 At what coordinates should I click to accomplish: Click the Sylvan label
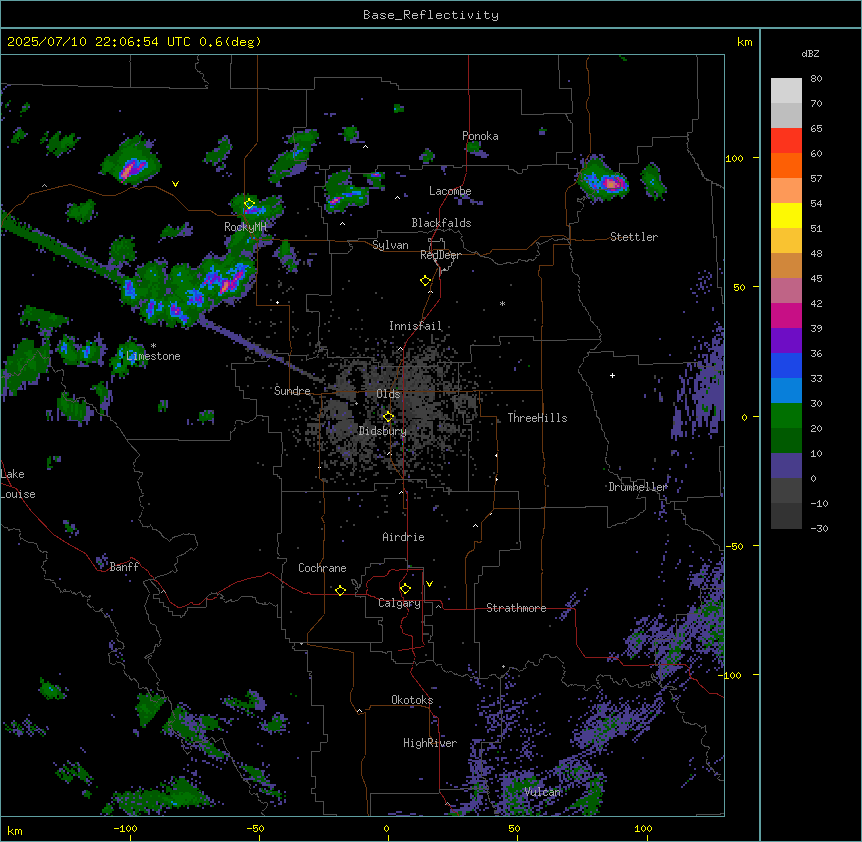pyautogui.click(x=390, y=245)
